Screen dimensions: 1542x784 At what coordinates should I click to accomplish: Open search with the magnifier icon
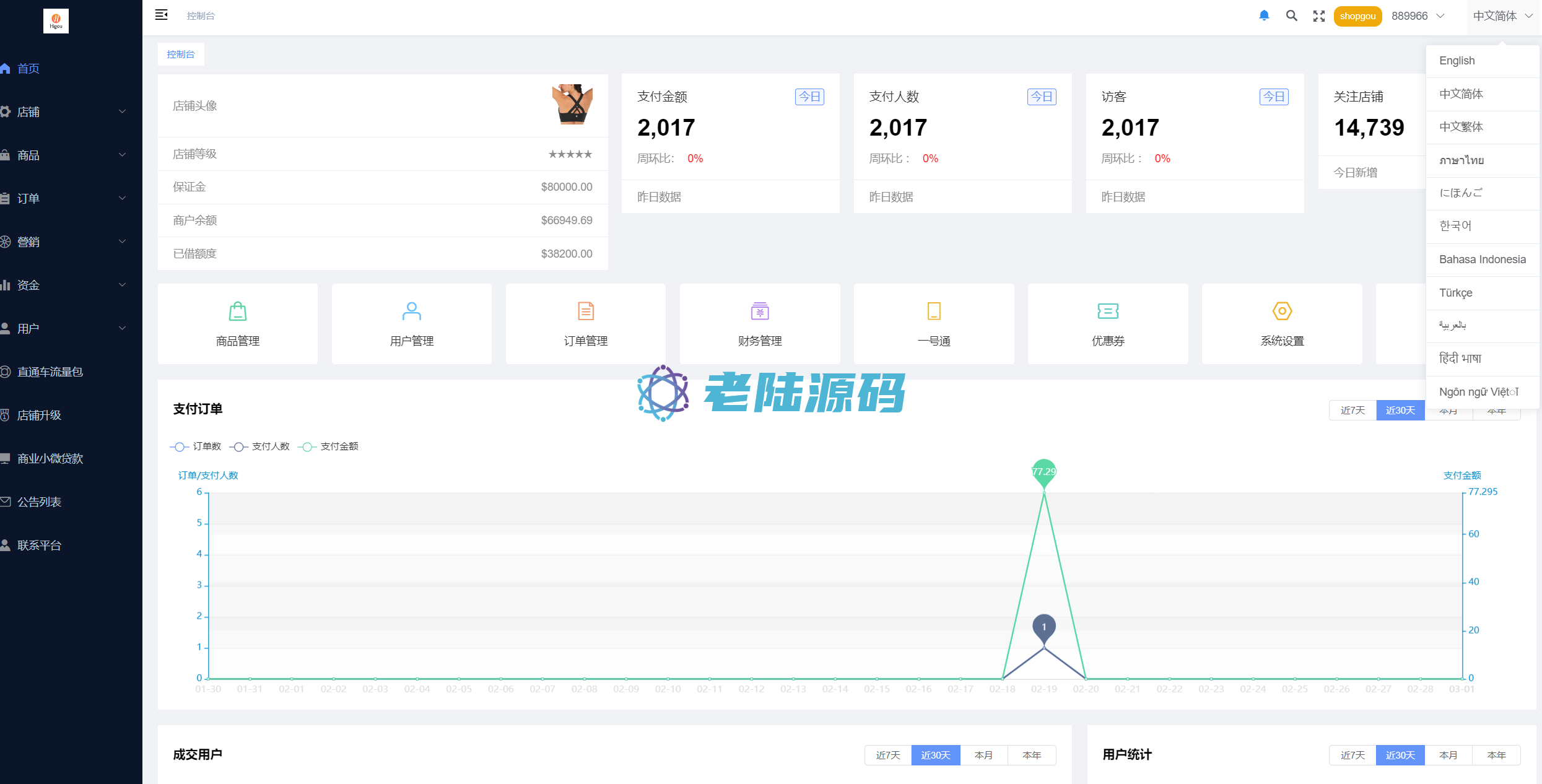tap(1291, 15)
